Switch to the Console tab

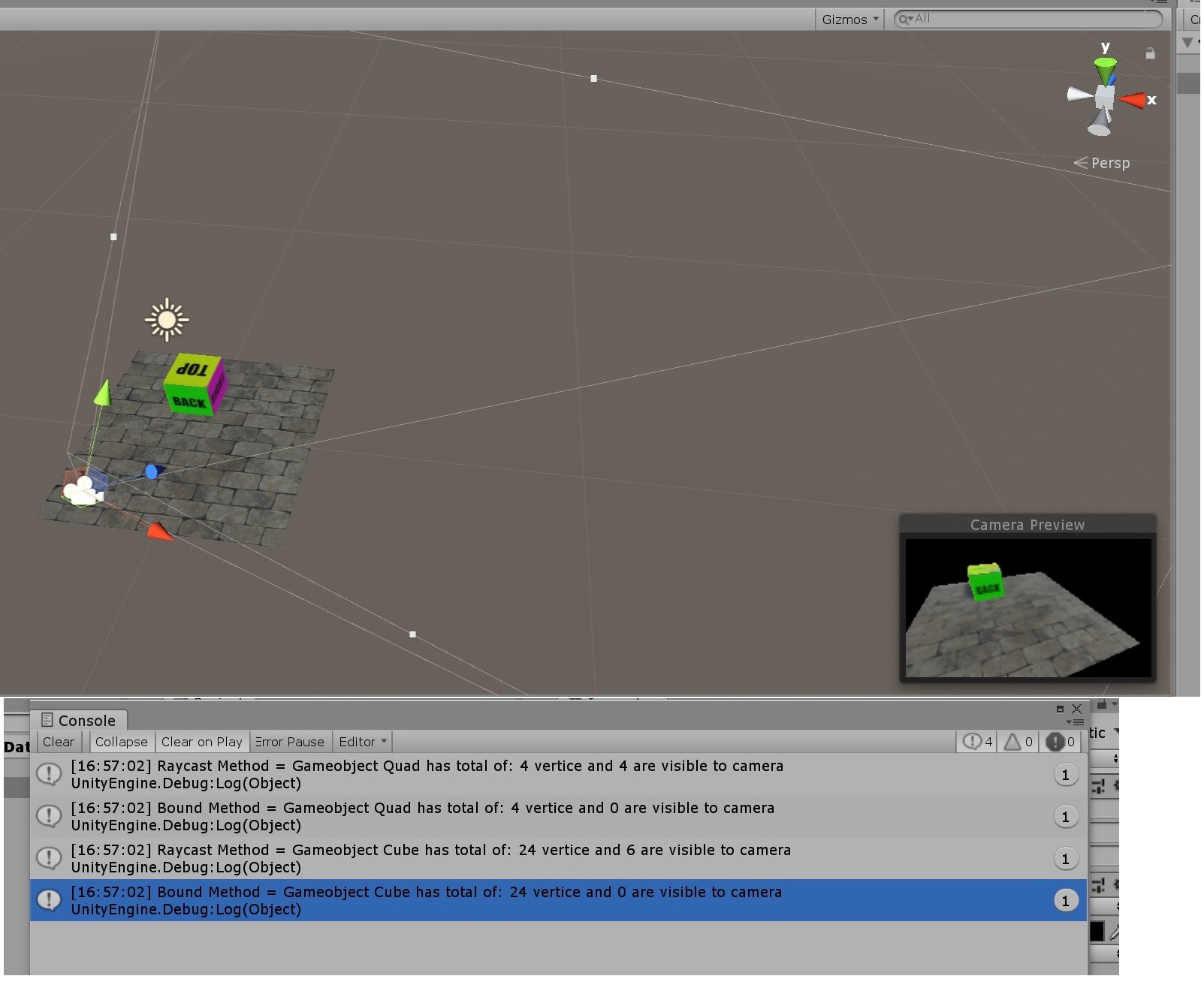click(78, 721)
